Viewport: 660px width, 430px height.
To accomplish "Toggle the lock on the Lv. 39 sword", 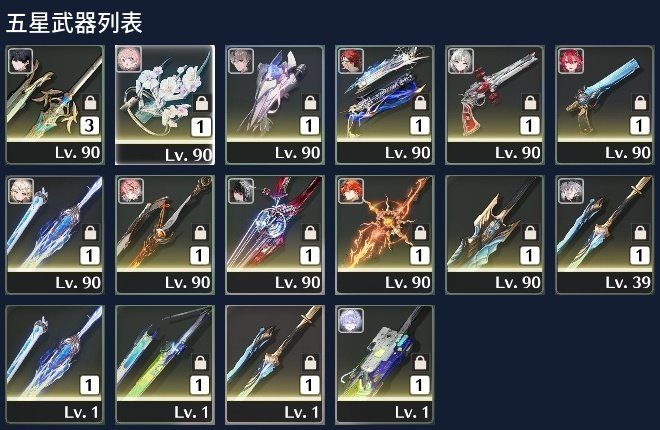I will (x=640, y=232).
